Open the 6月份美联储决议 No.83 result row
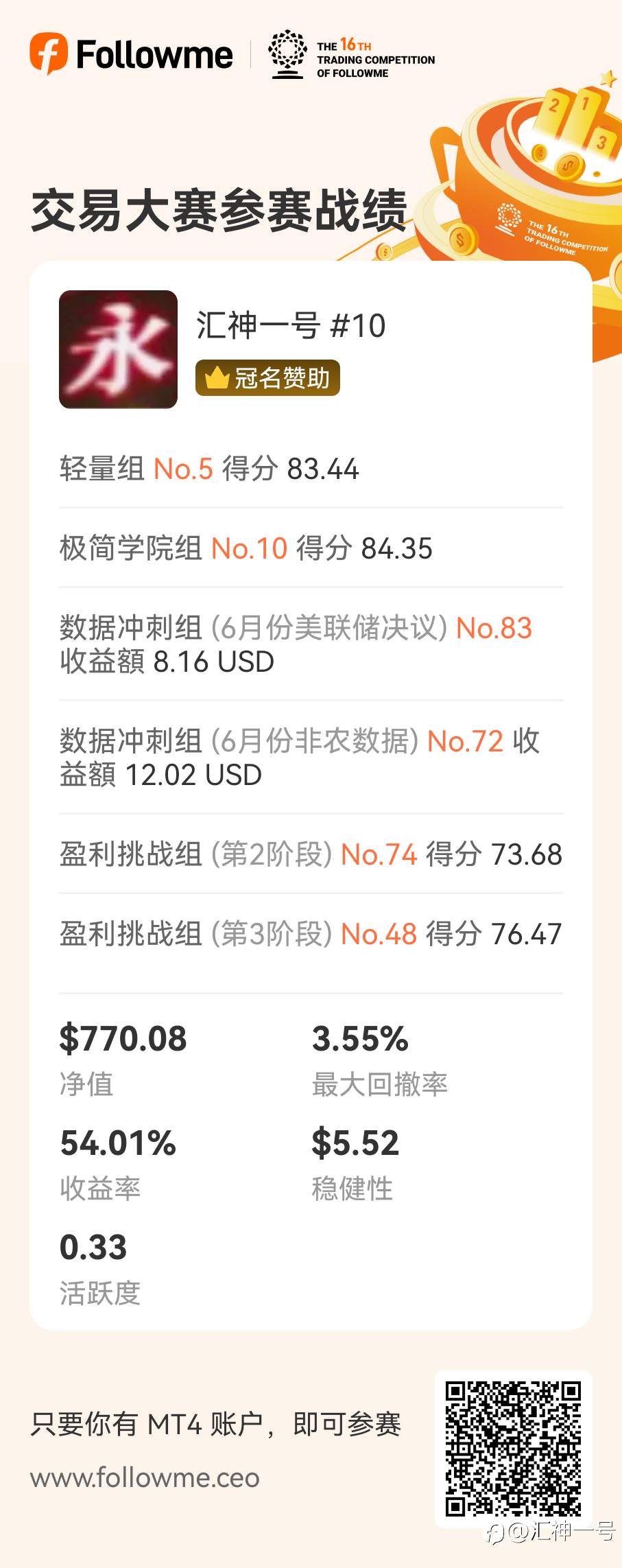The width and height of the screenshot is (622, 1568). 296,644
